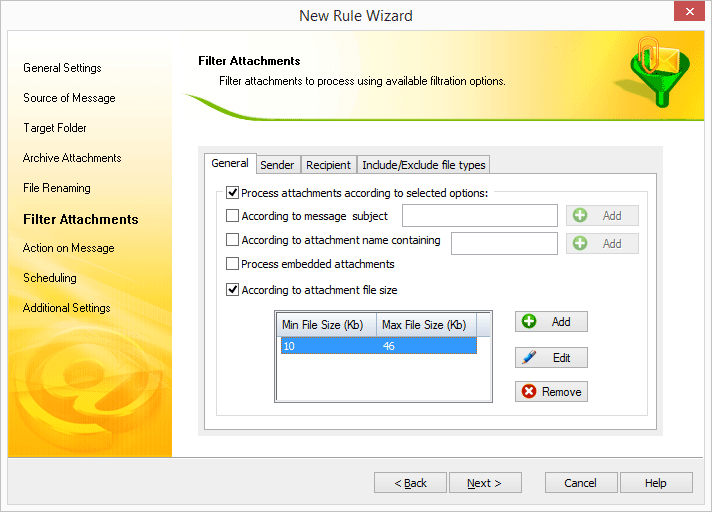Check Process embedded attachments option

[x=233, y=265]
